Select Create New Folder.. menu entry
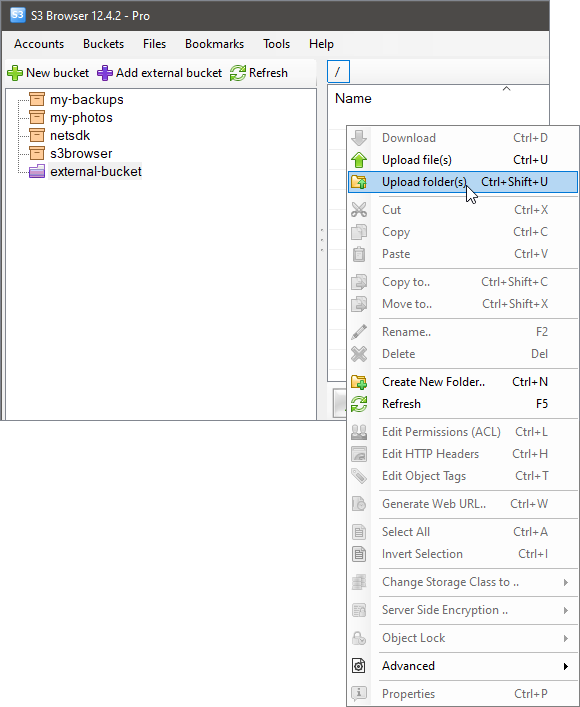580x707 pixels. coord(463,382)
